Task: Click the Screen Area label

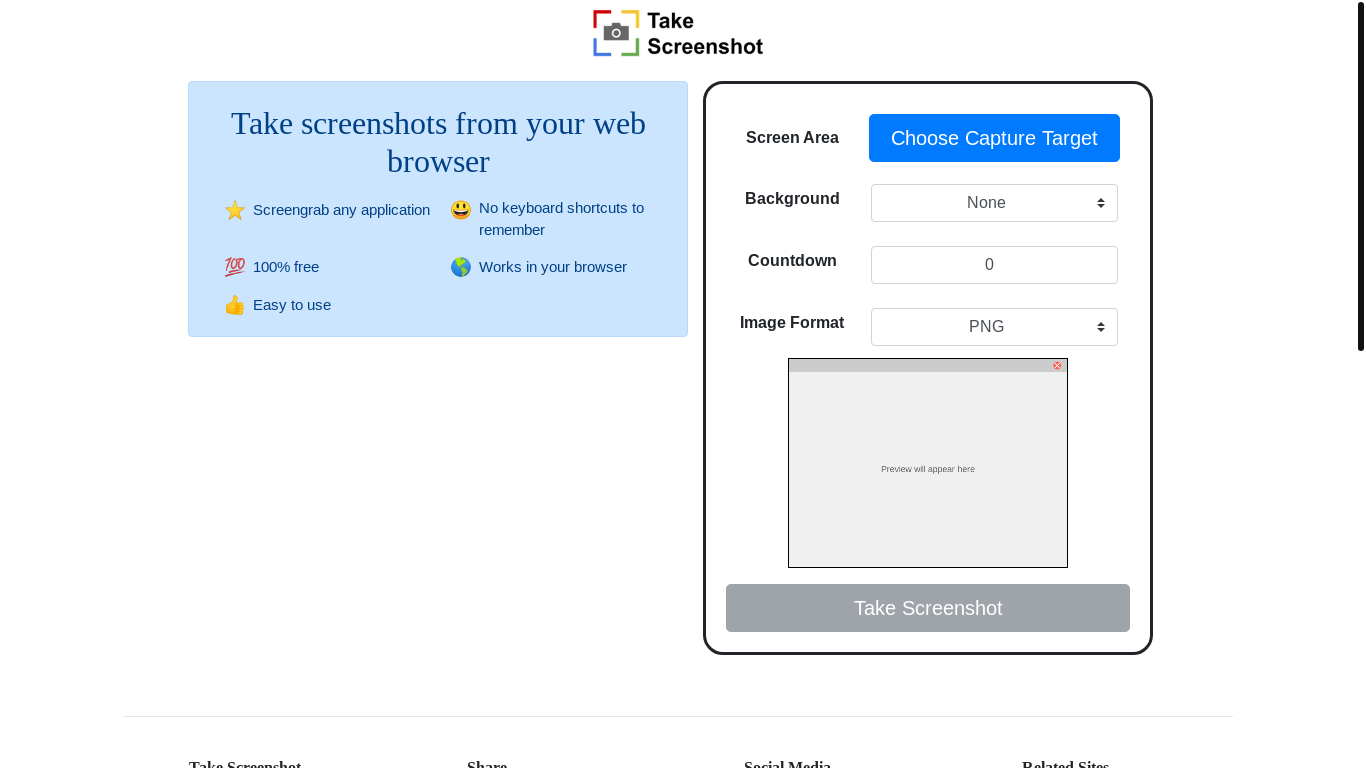Action: coord(792,138)
